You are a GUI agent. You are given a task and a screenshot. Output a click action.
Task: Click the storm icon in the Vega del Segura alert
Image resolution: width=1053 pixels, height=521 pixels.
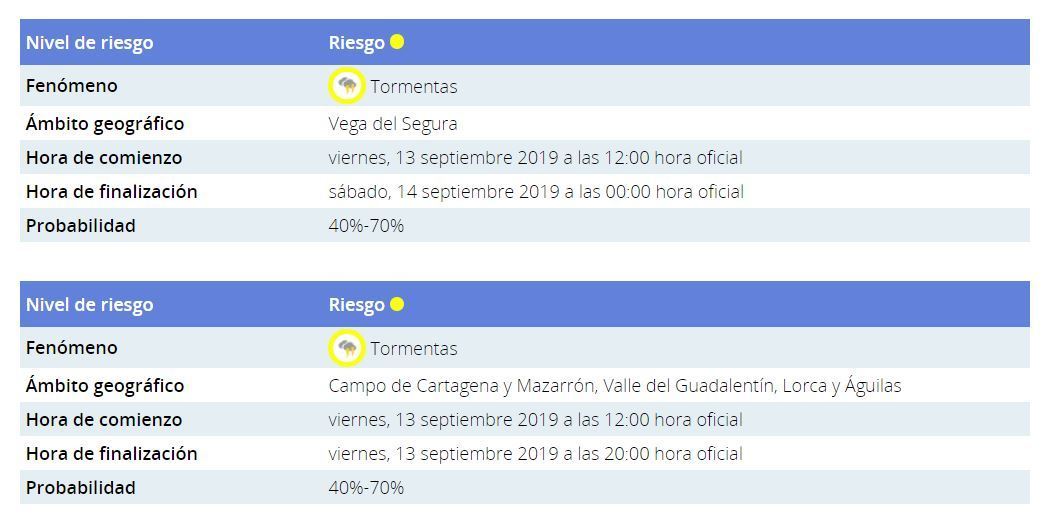pyautogui.click(x=347, y=86)
